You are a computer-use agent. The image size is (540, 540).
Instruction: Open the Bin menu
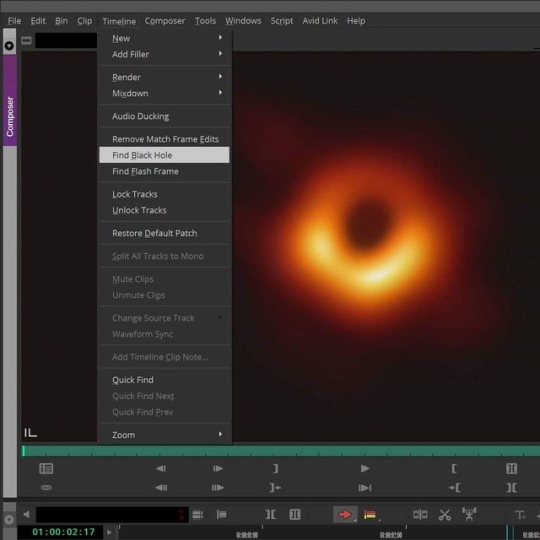click(x=61, y=21)
